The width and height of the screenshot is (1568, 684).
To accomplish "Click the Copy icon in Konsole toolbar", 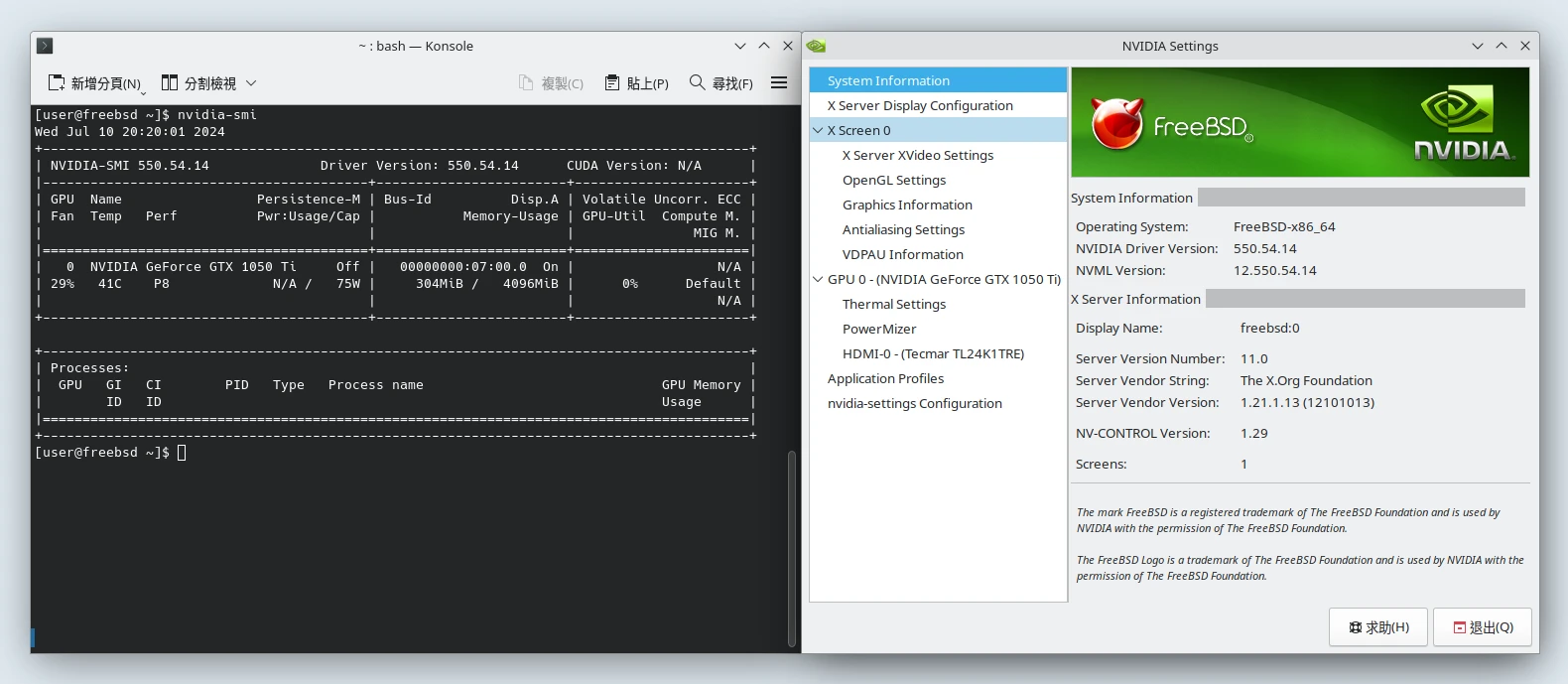I will pyautogui.click(x=526, y=83).
